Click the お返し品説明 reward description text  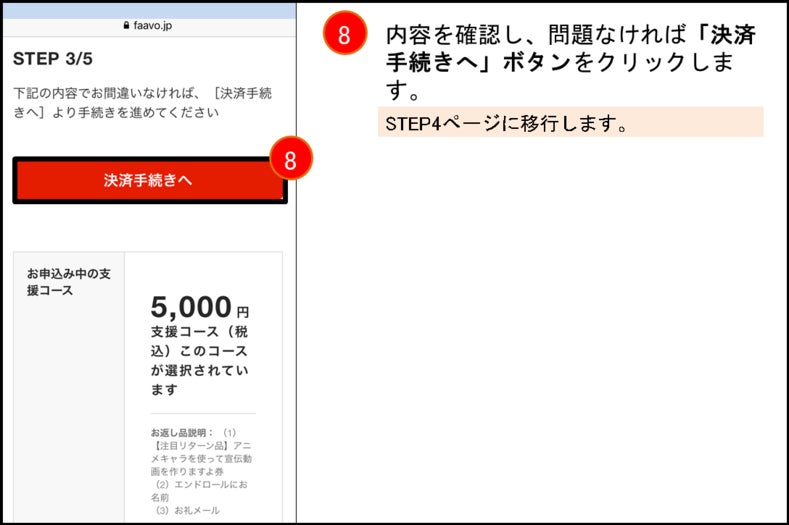click(183, 432)
